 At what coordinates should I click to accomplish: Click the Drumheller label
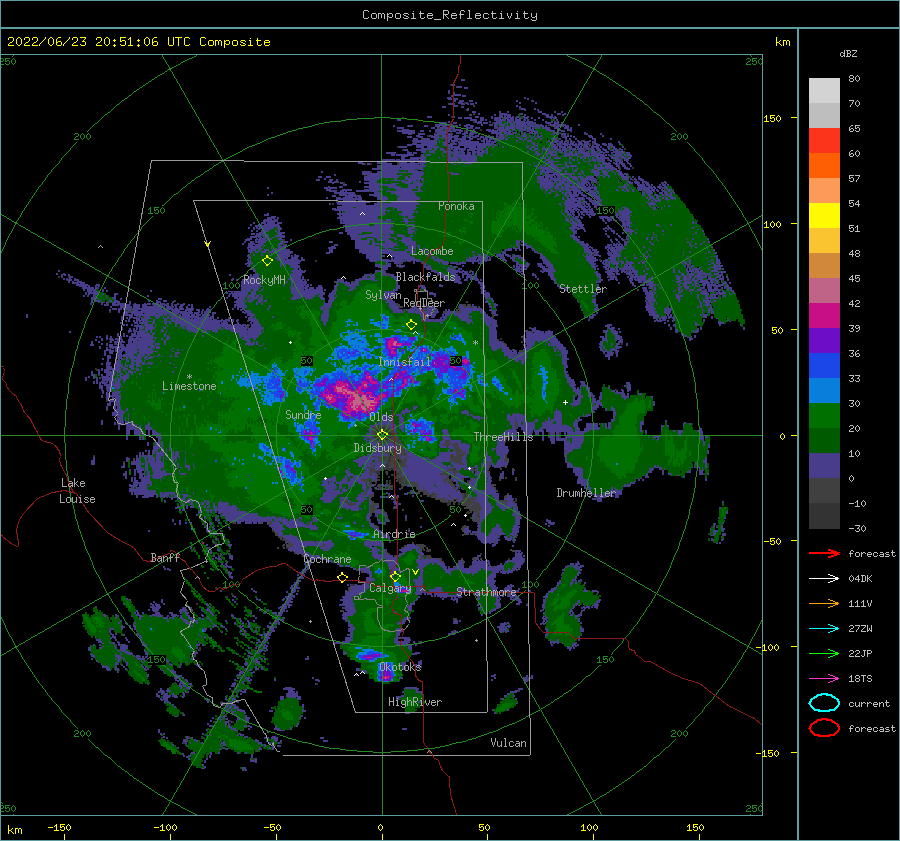point(585,493)
